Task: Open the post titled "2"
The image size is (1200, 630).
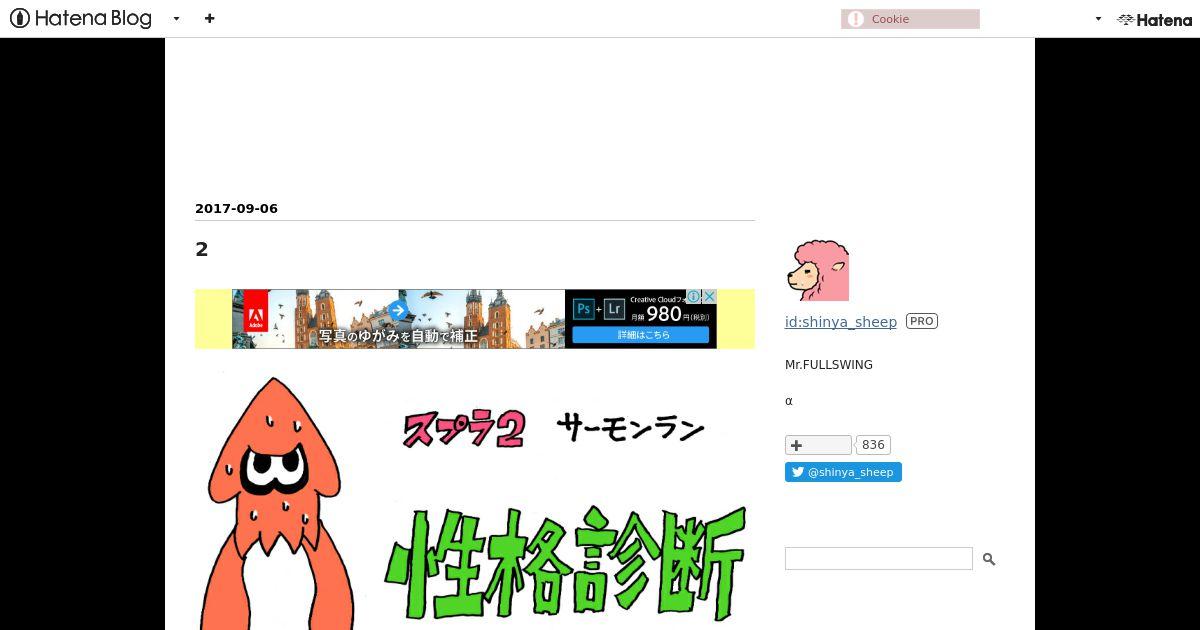Action: pos(202,249)
